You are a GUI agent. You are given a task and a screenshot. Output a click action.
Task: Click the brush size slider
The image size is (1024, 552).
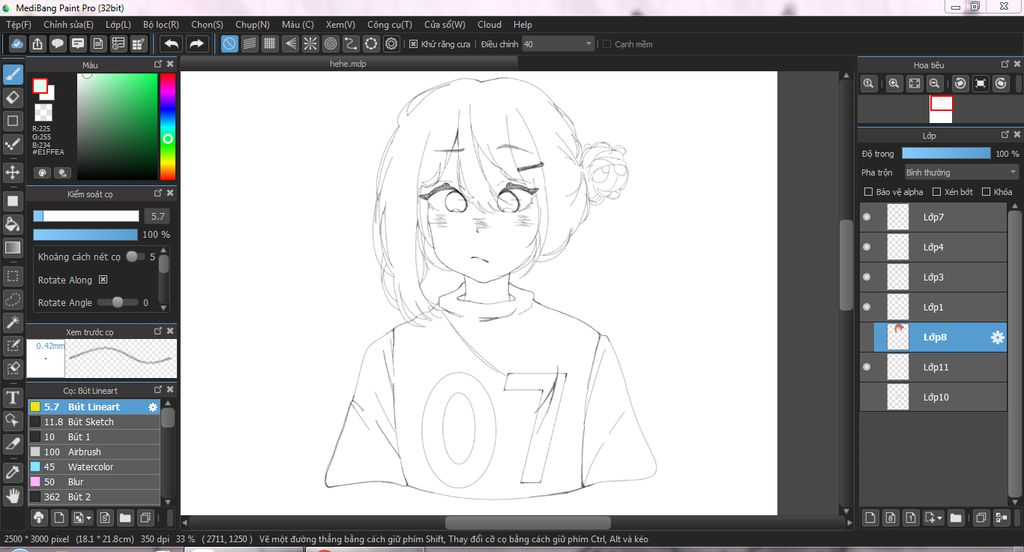(x=86, y=216)
